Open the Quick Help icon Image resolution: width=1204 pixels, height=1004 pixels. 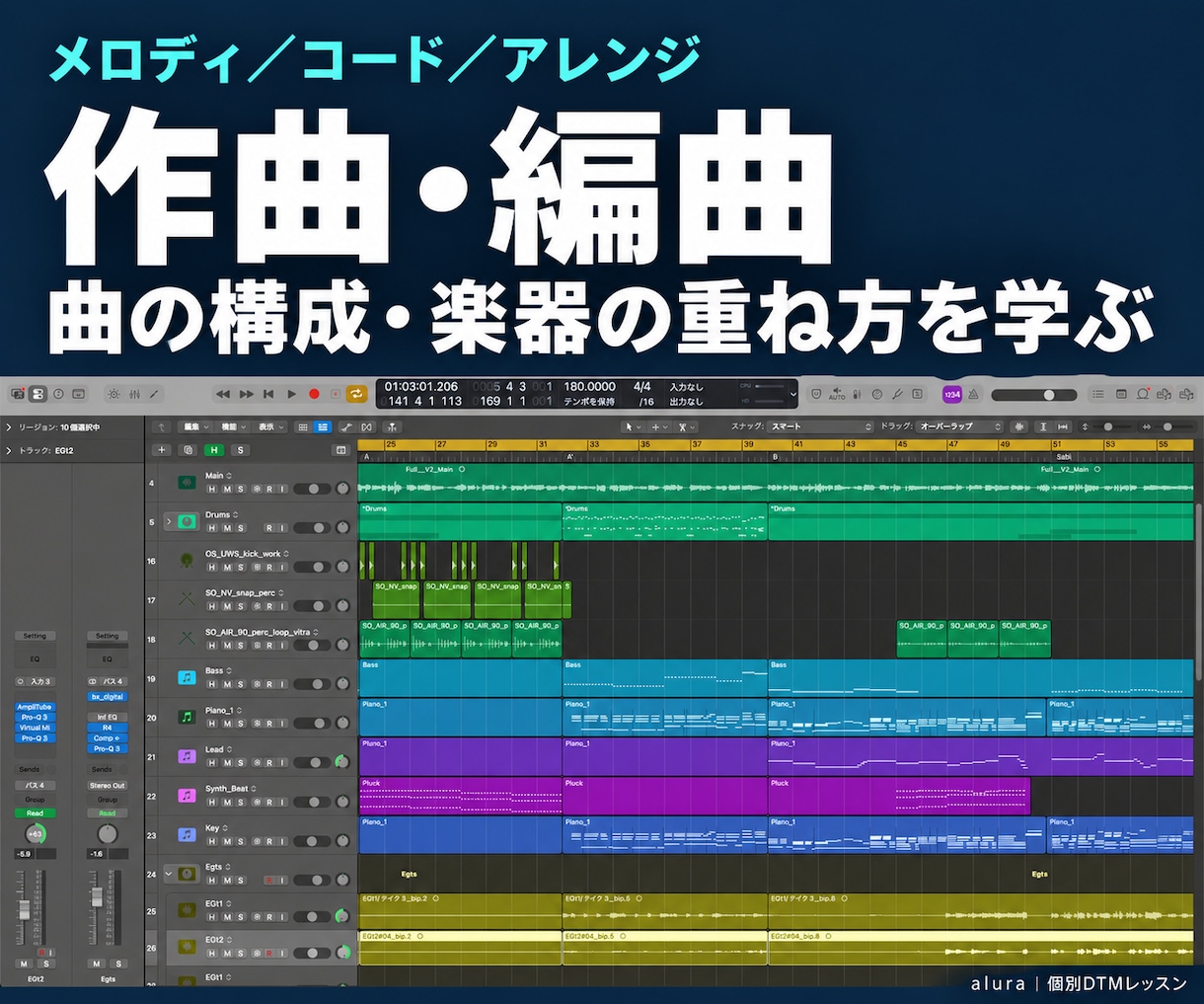(x=58, y=394)
